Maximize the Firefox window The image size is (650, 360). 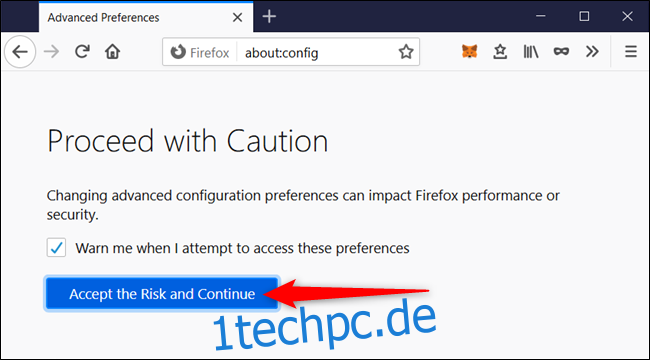tap(584, 16)
